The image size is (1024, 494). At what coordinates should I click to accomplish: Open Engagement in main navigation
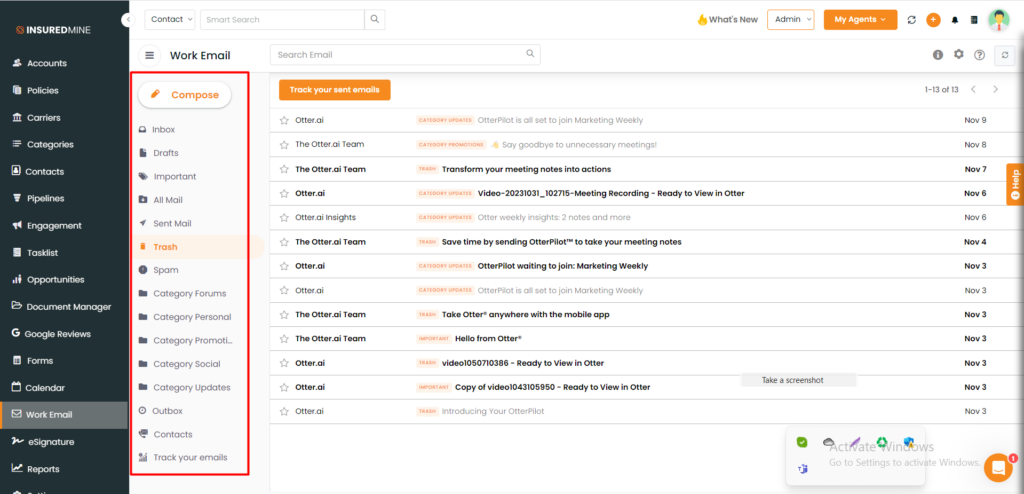click(x=47, y=225)
